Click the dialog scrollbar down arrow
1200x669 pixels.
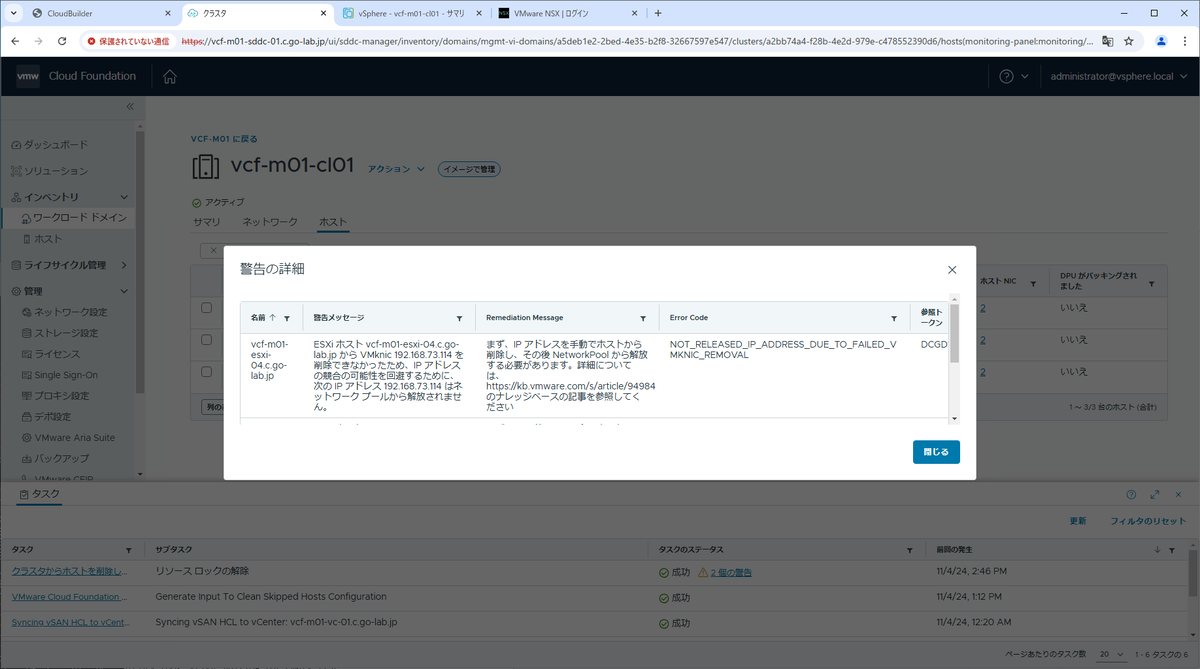(954, 418)
